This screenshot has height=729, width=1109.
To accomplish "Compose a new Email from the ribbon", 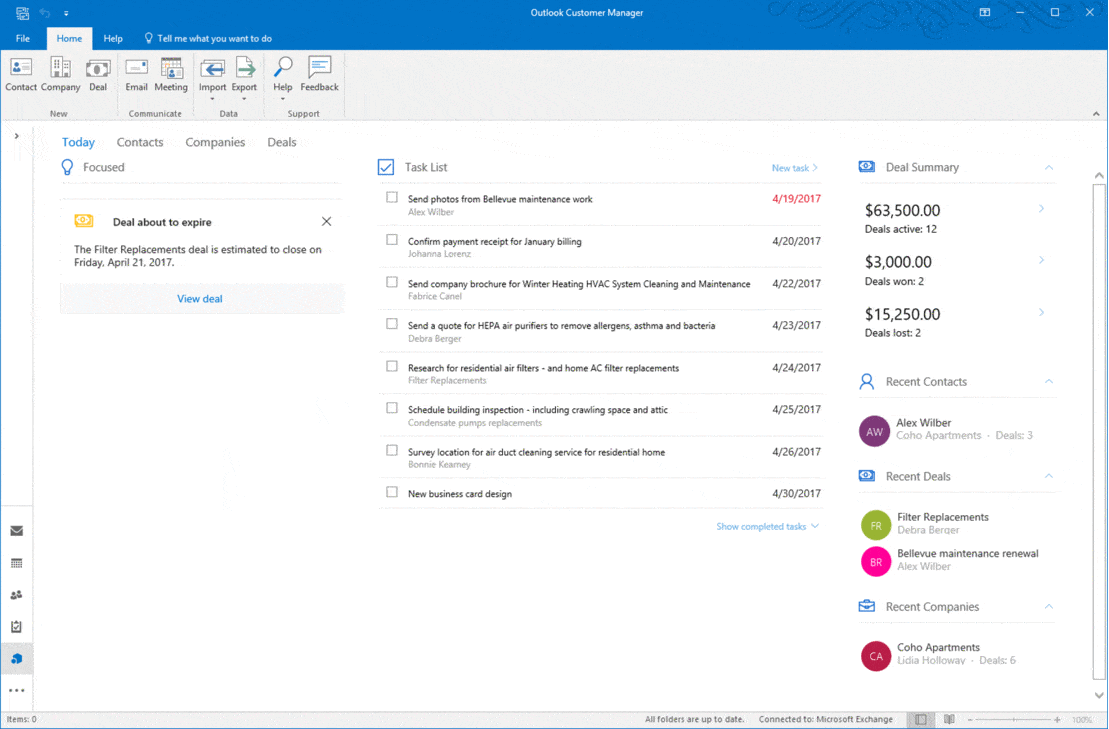I will tap(136, 75).
